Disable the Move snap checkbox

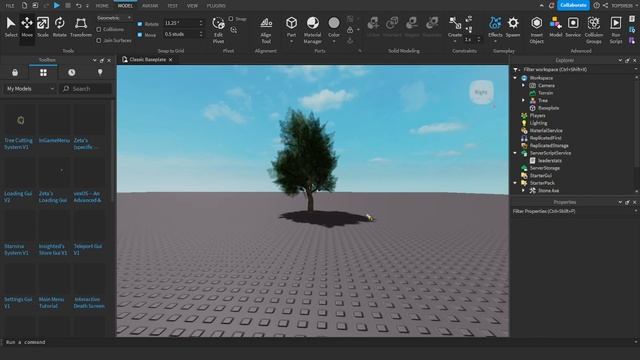(x=140, y=35)
